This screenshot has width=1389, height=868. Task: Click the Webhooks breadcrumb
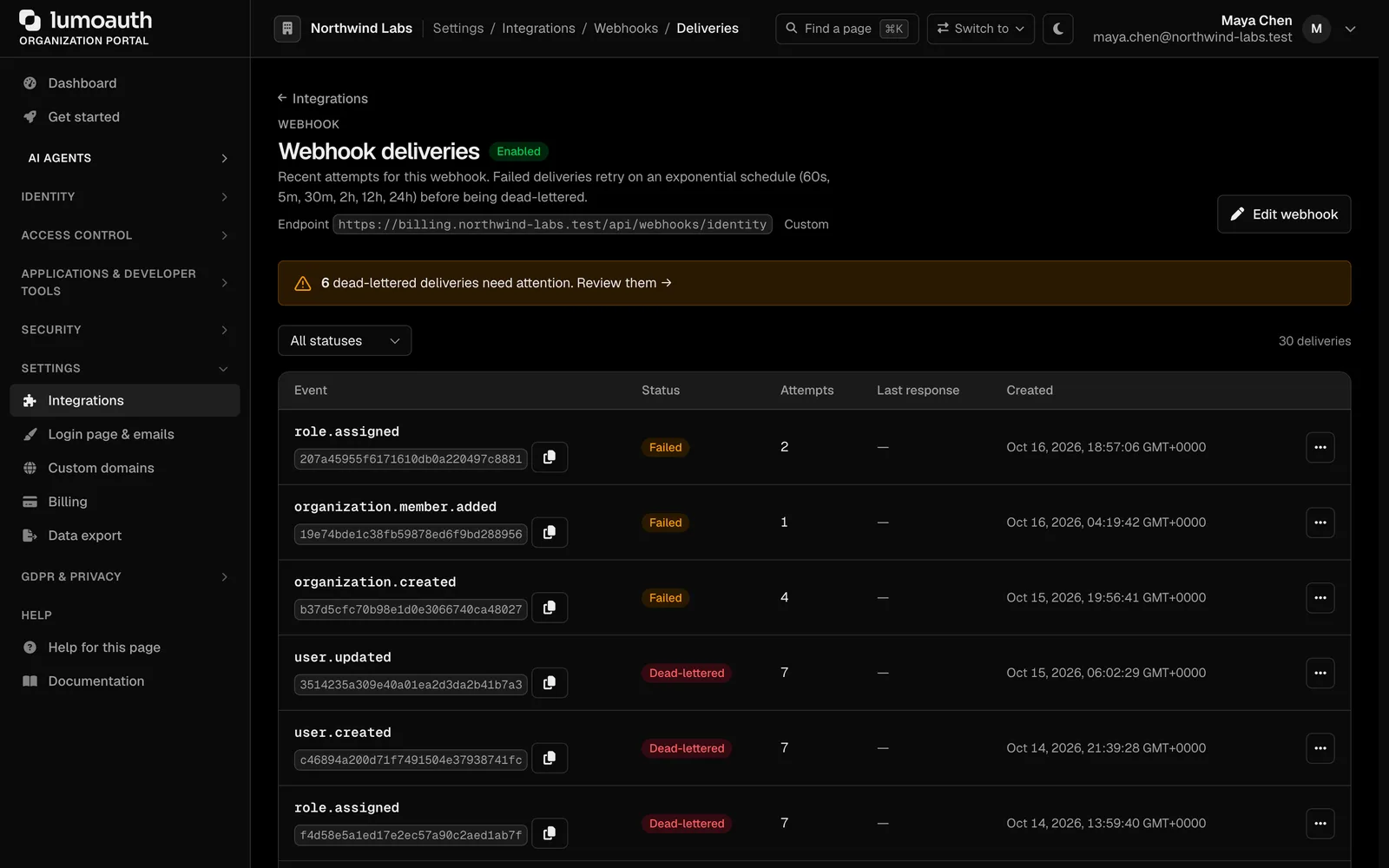point(626,29)
